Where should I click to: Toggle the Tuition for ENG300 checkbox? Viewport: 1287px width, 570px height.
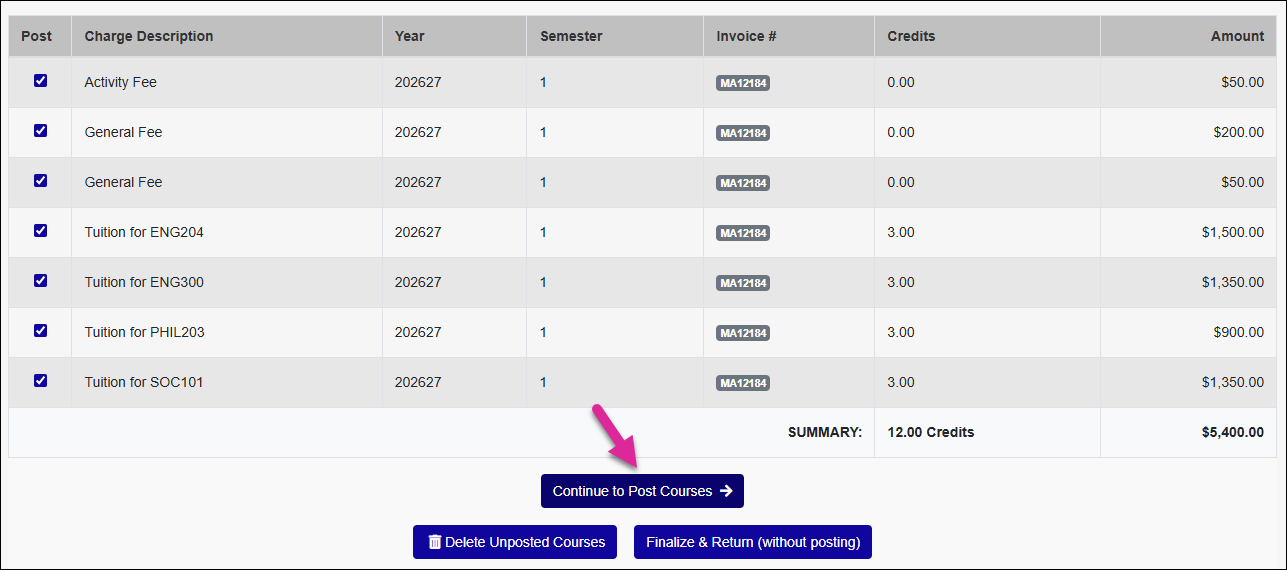click(40, 281)
